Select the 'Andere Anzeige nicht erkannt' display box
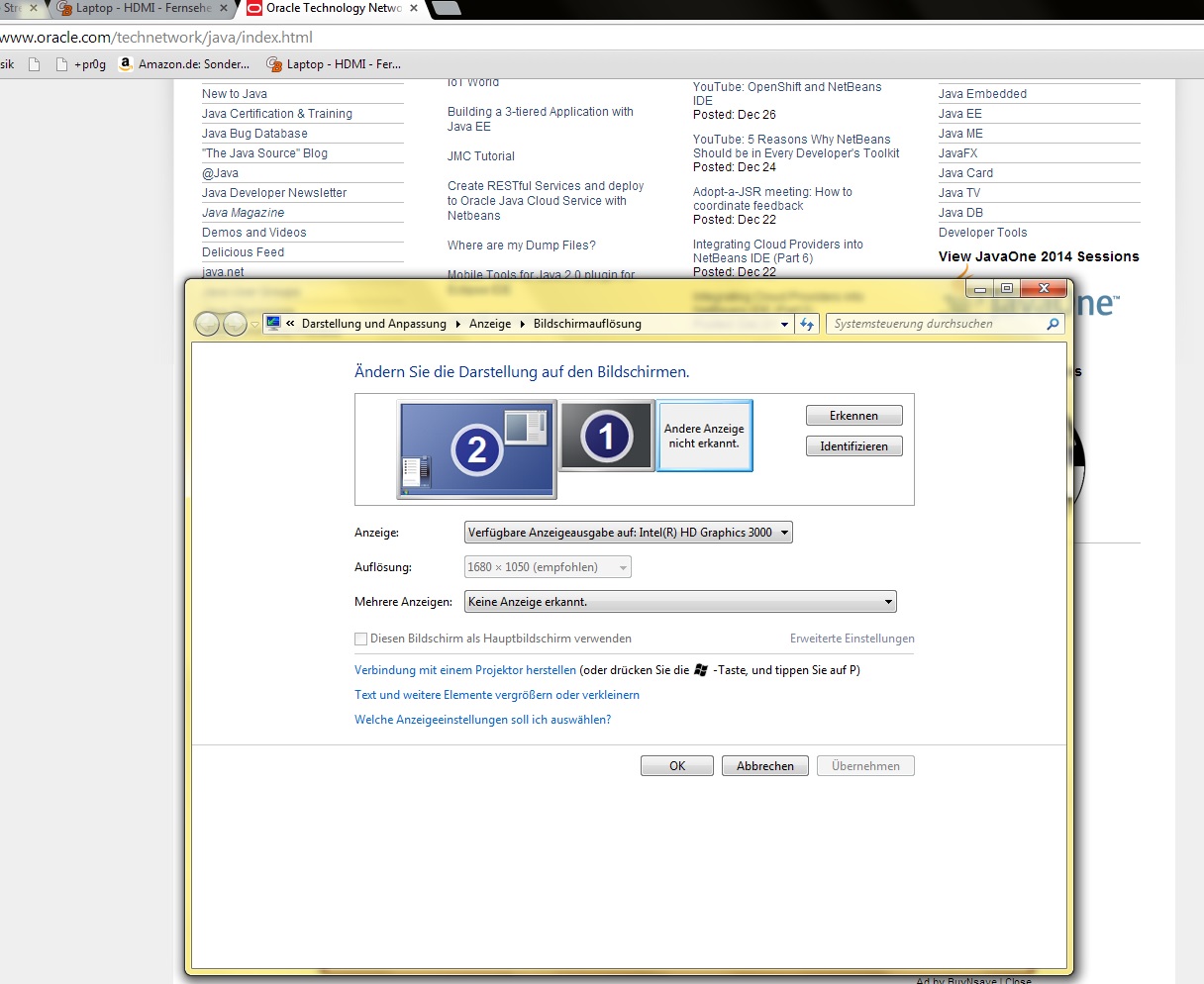This screenshot has height=984, width=1204. click(704, 436)
